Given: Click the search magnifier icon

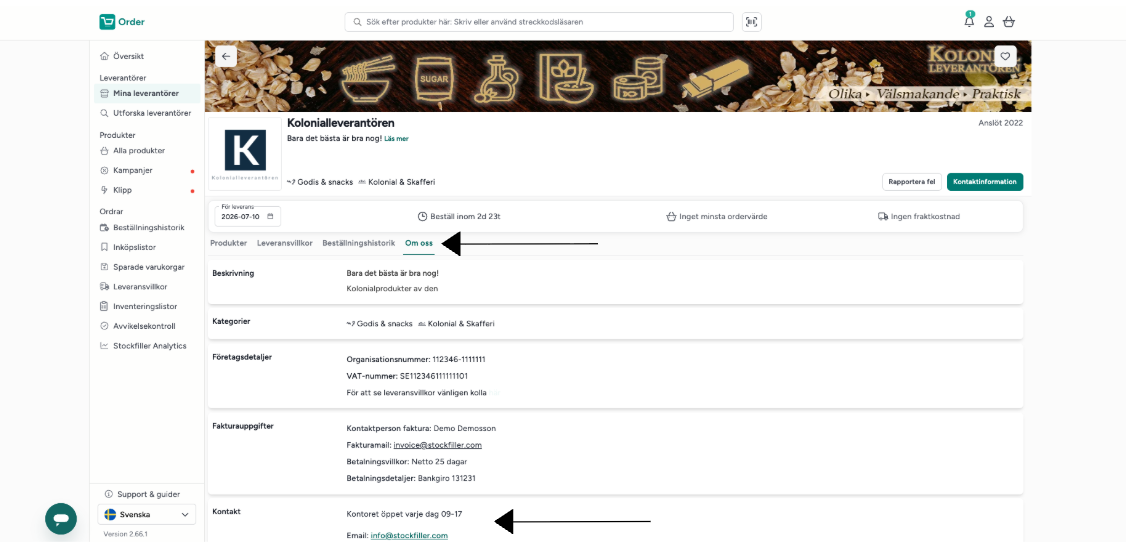Looking at the screenshot, I should coord(357,22).
